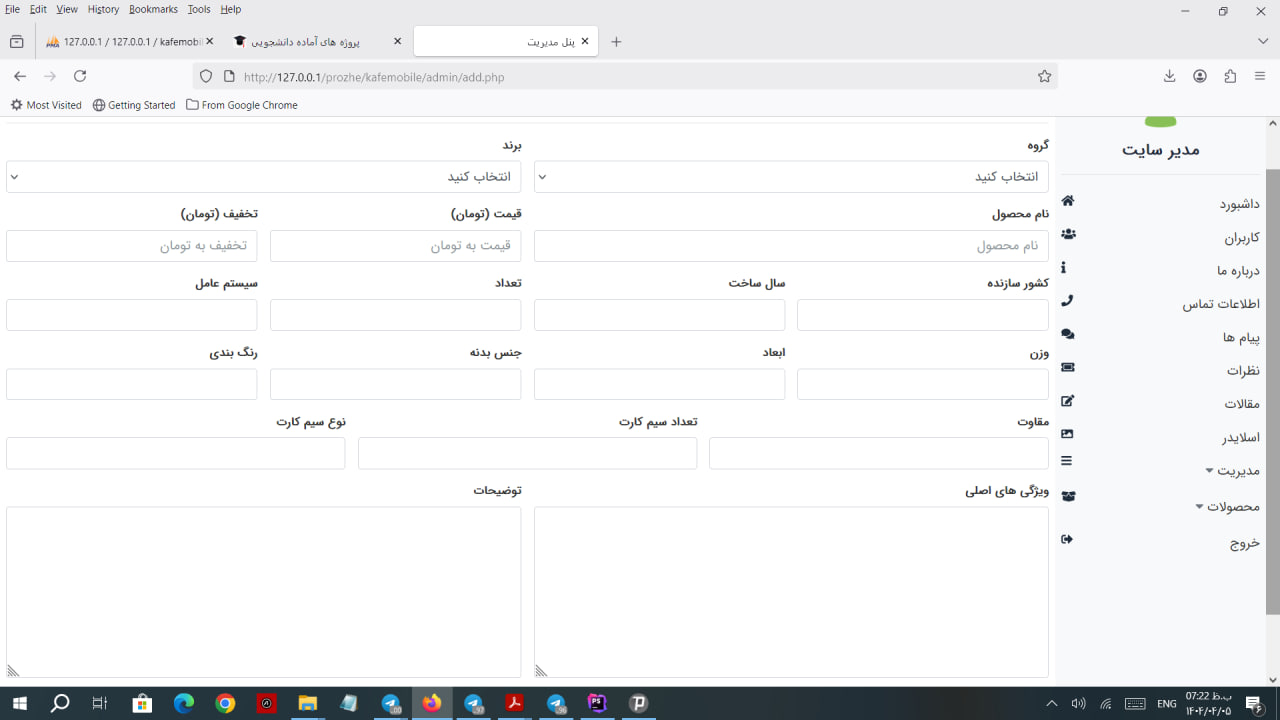Switch to the پروژه های آماده دانشجویی tab
Screen dimensions: 1280x720
click(310, 42)
